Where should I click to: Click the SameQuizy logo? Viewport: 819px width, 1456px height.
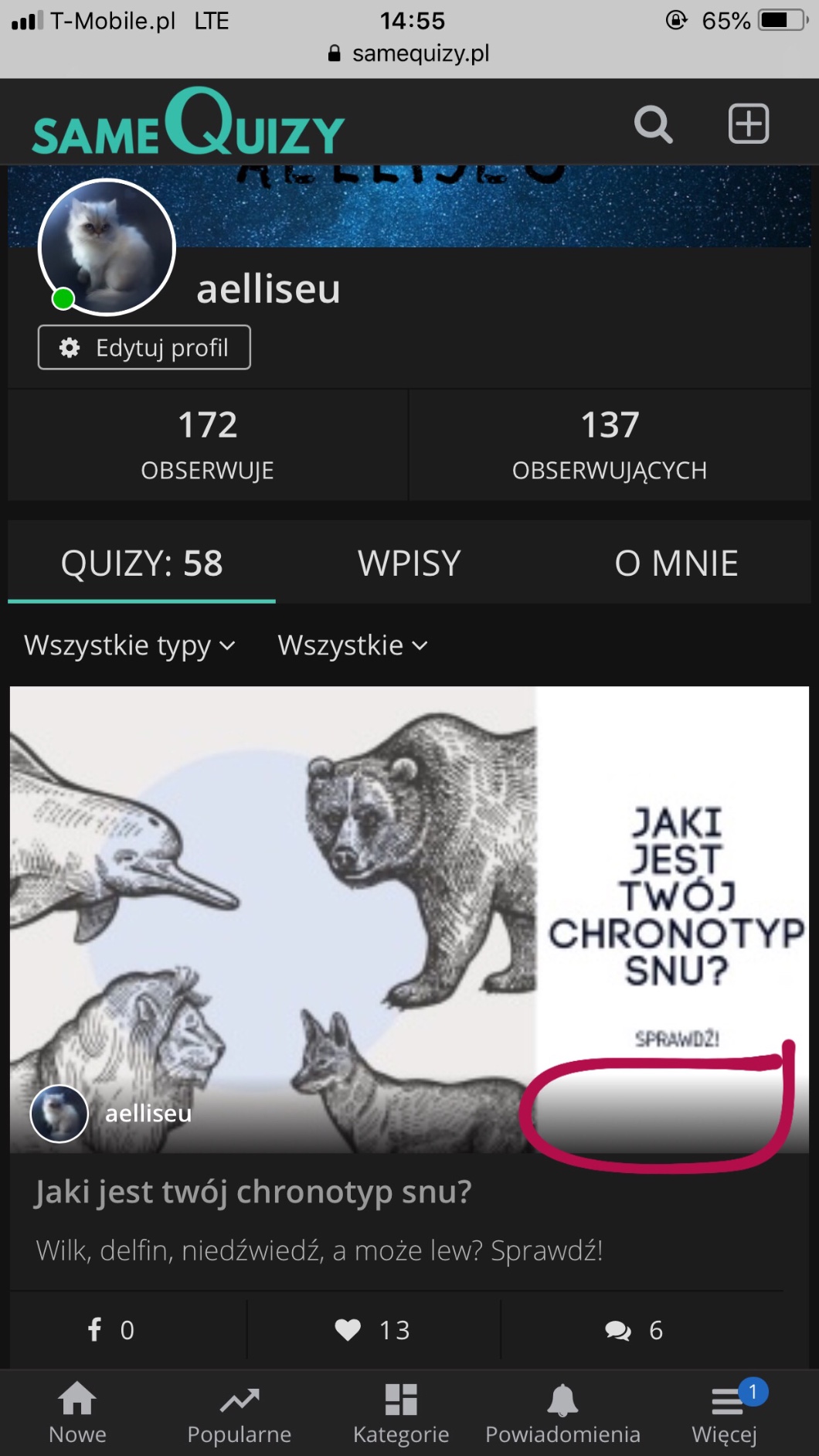(x=189, y=122)
